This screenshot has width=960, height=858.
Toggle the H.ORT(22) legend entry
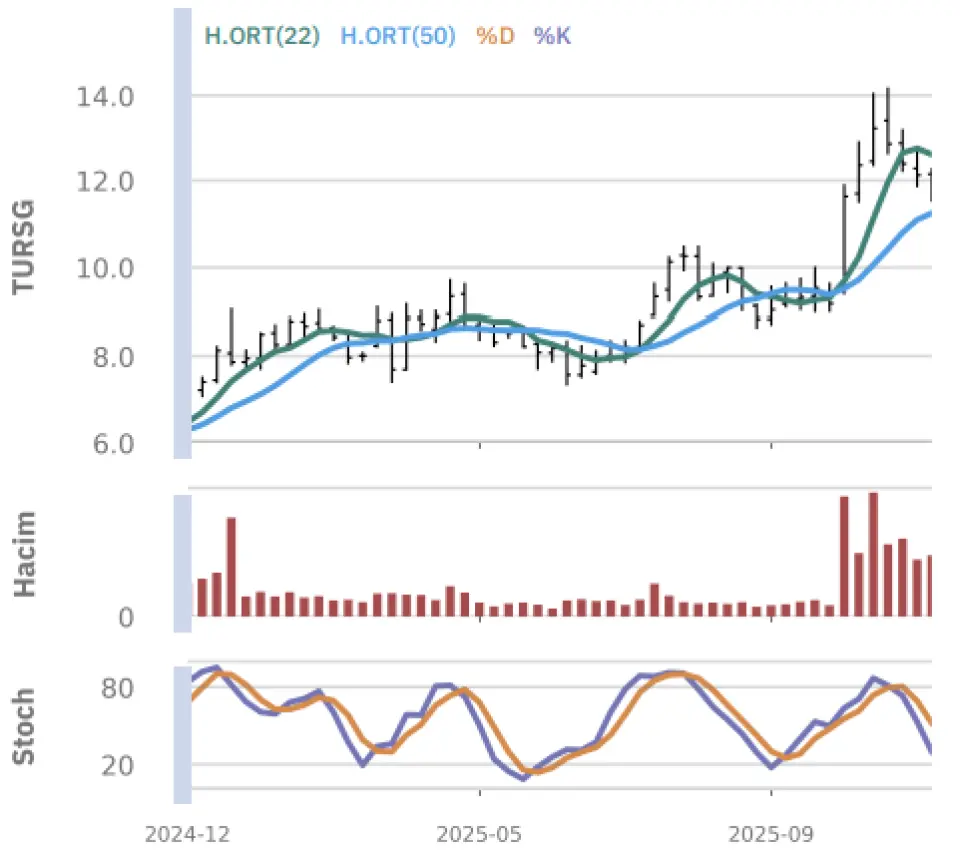point(262,36)
